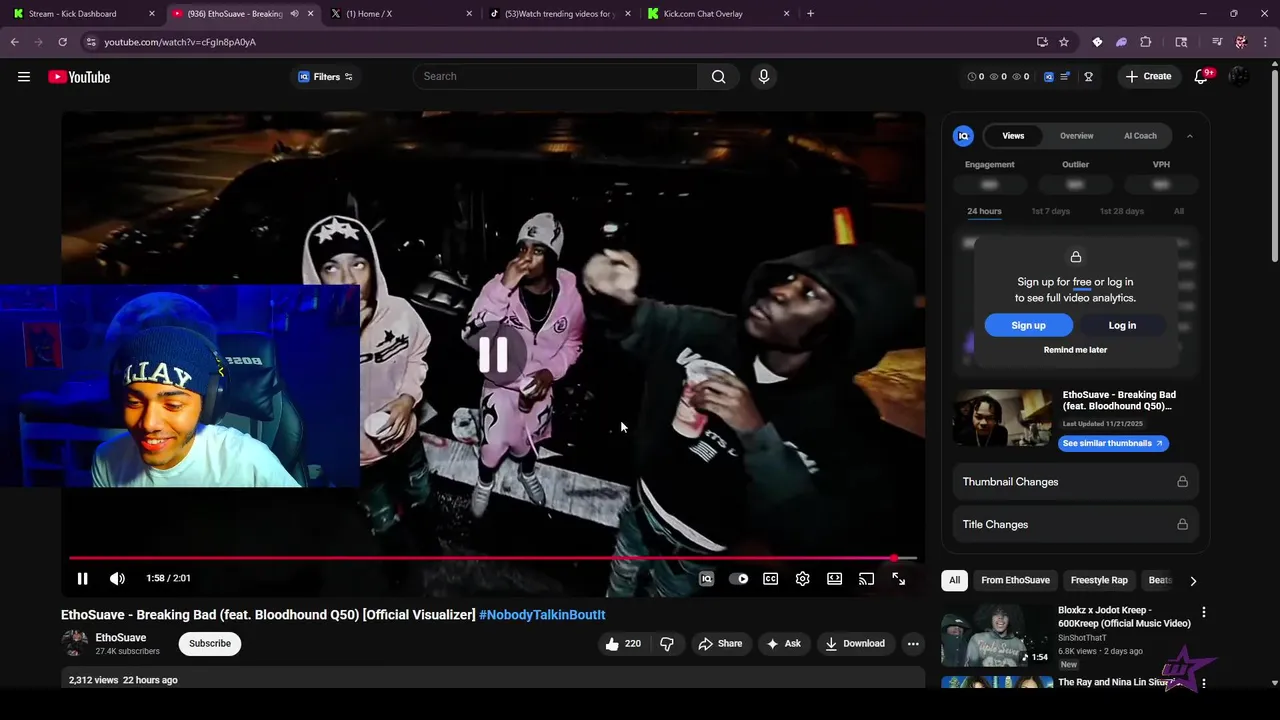Cast video with Play on TV

tap(867, 579)
